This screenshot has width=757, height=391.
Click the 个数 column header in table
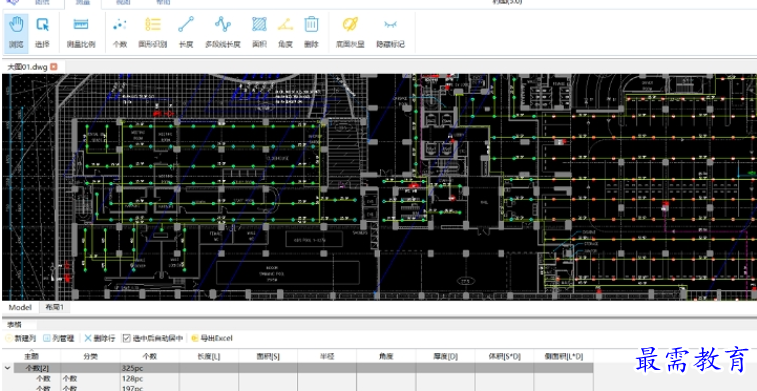tap(149, 357)
